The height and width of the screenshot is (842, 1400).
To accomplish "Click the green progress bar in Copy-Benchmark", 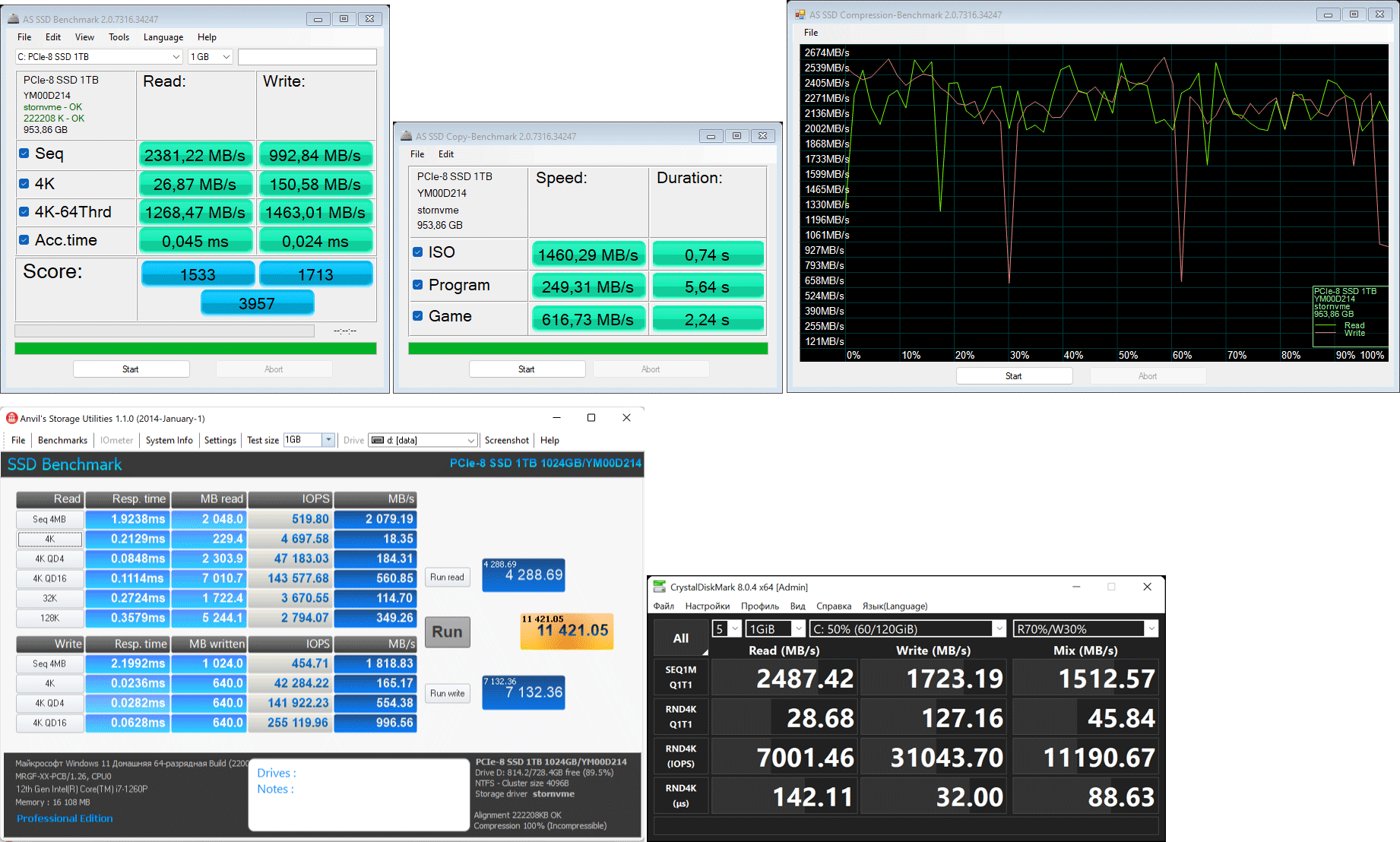I will [x=588, y=348].
